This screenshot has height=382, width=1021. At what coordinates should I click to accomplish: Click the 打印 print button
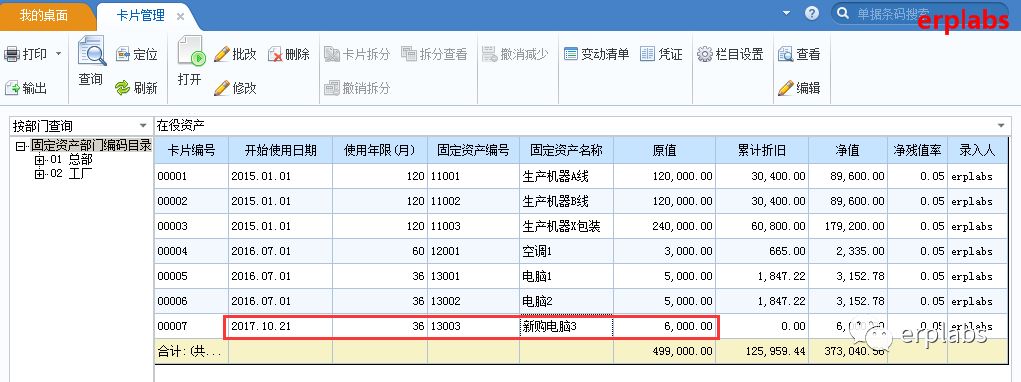tap(25, 54)
